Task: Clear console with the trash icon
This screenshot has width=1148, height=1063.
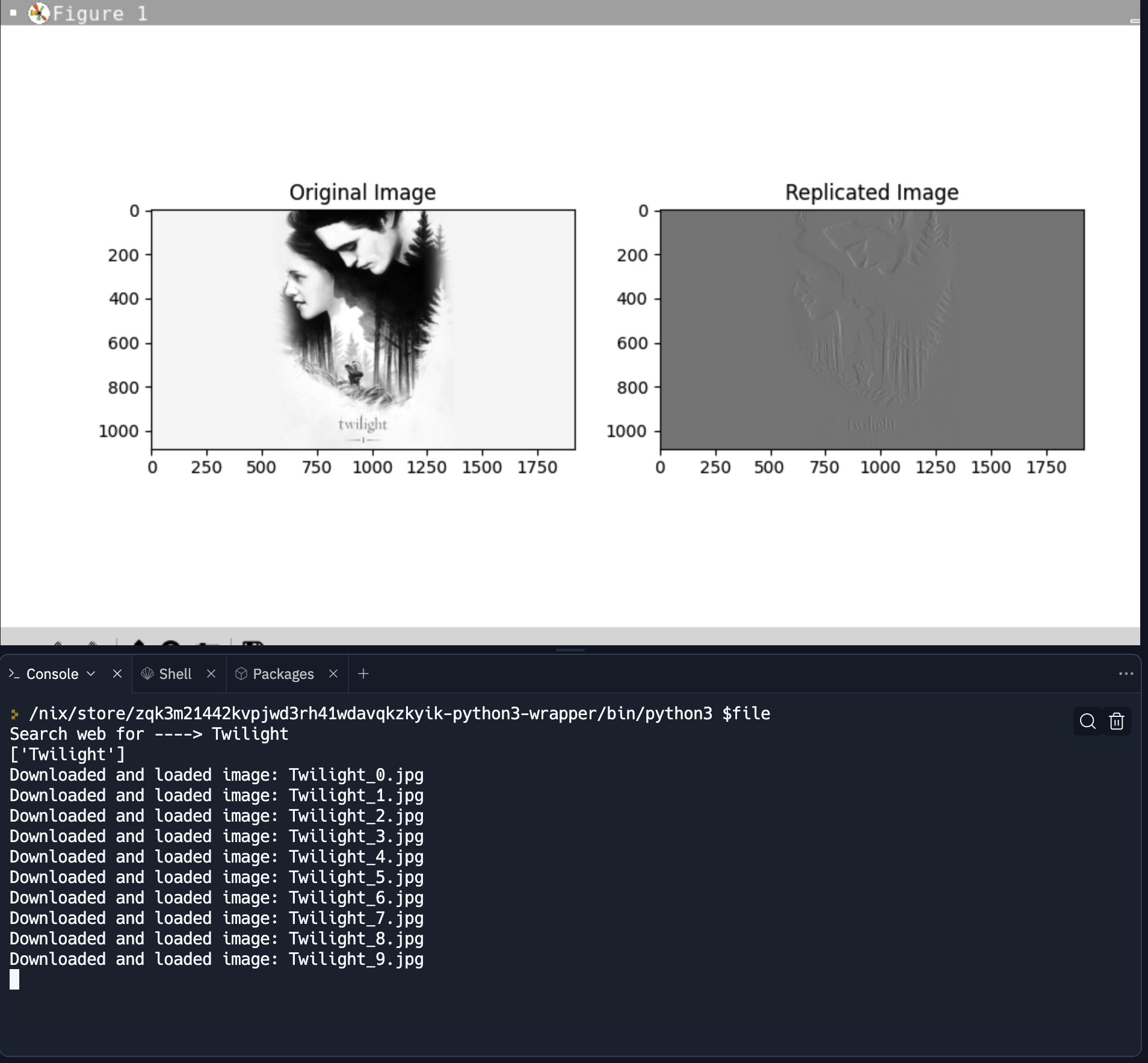Action: (1116, 721)
